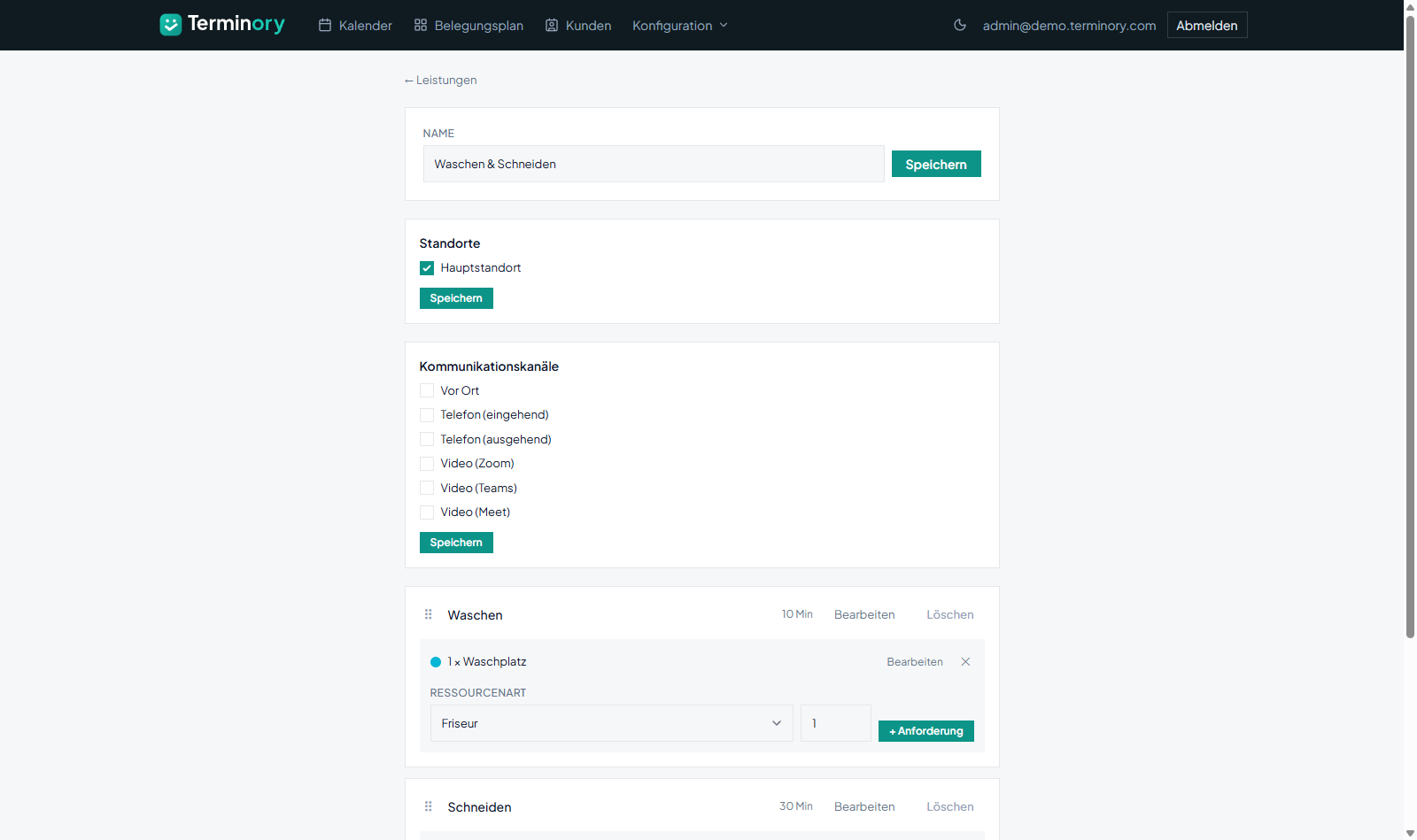The image size is (1417, 840).
Task: Save Standorte with its Speichern button
Action: point(456,298)
